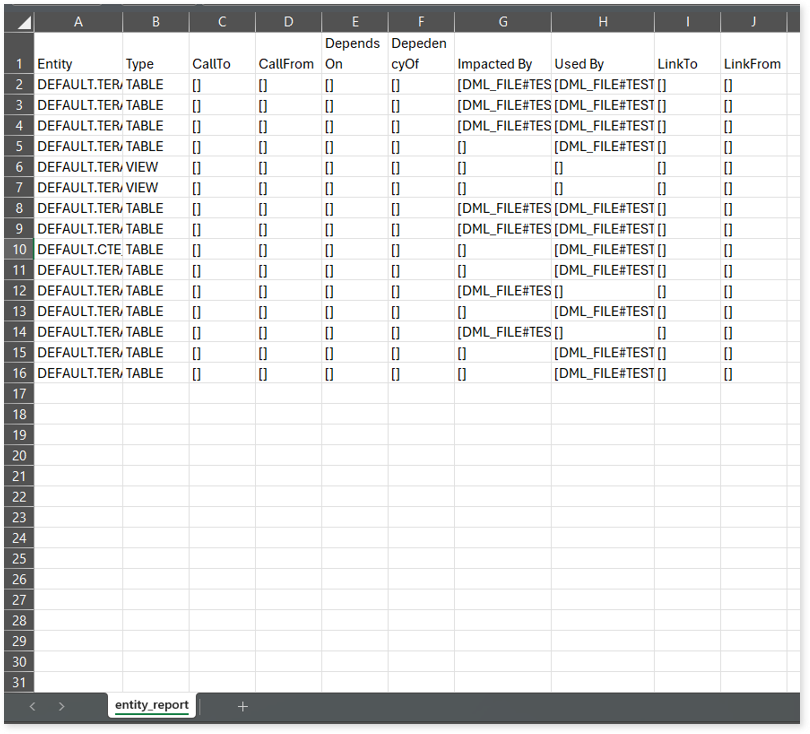Click DEFAULT.CTE entity cell in row 10
Image resolution: width=810 pixels, height=734 pixels.
78,249
